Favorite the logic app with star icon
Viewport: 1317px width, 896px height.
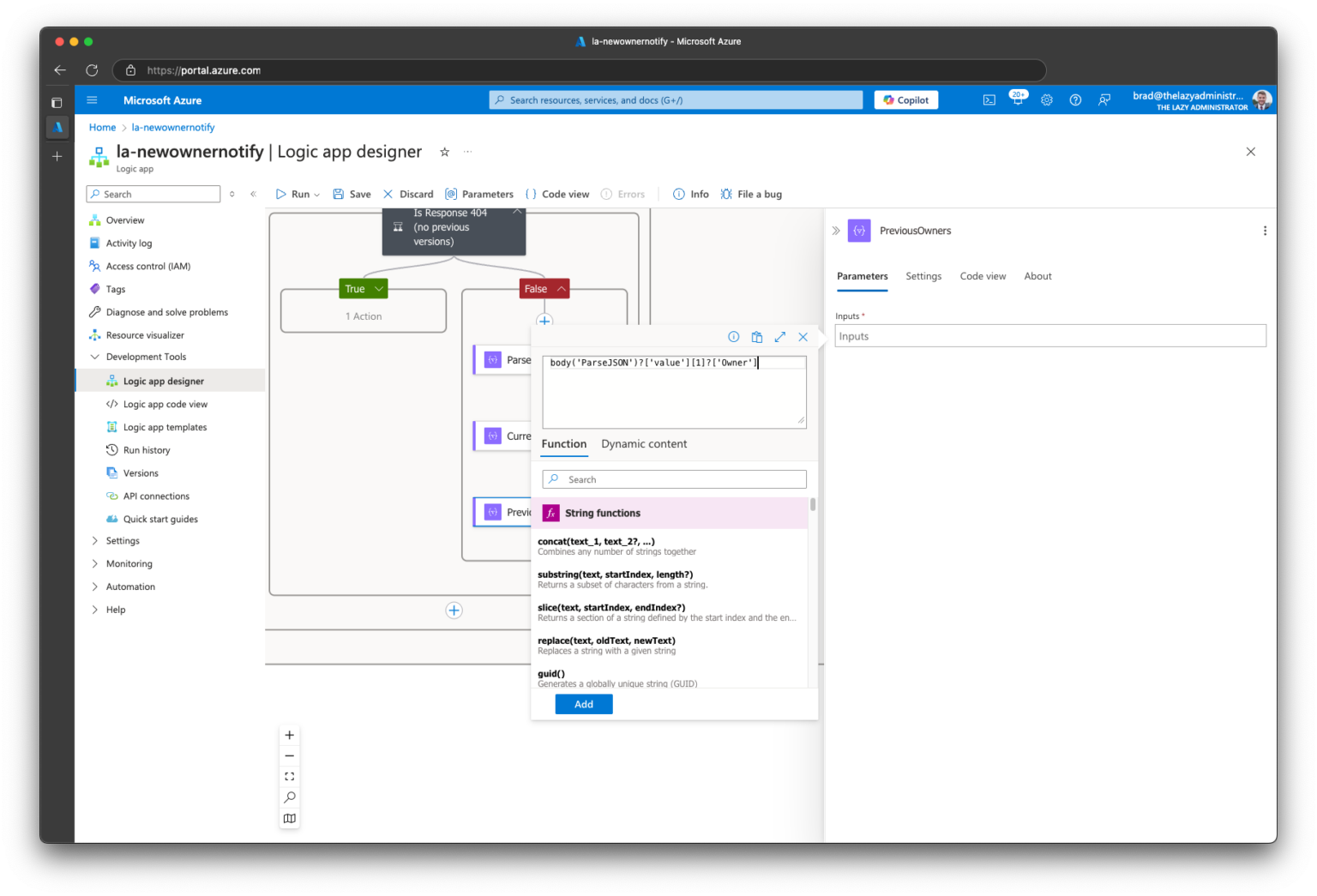(444, 152)
